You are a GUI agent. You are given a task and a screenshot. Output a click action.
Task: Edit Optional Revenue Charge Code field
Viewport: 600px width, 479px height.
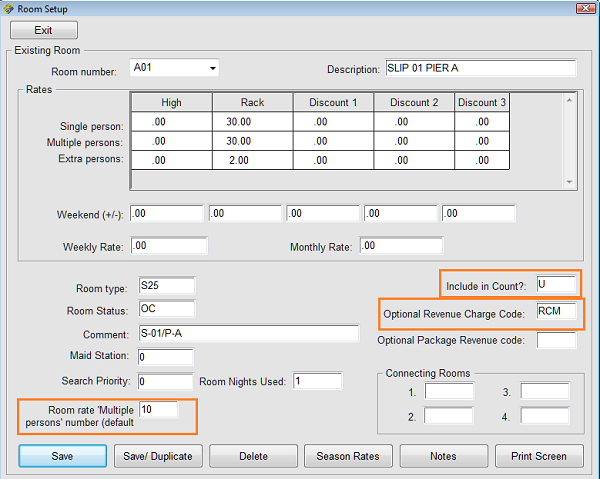[x=556, y=311]
